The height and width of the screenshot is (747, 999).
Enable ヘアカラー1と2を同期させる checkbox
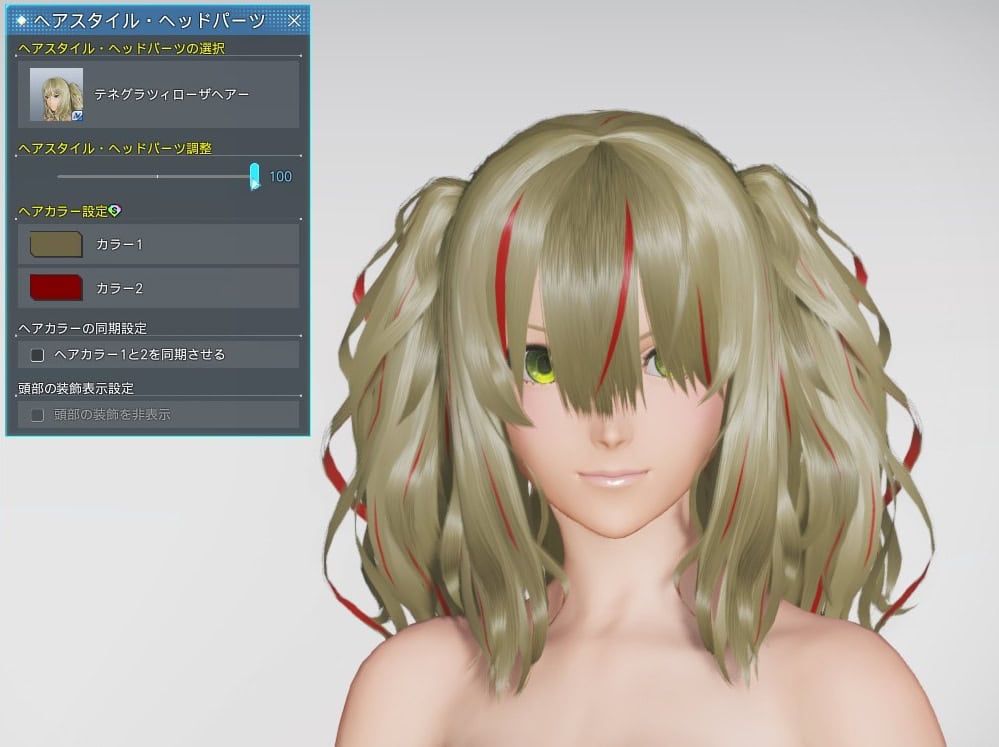coord(38,355)
